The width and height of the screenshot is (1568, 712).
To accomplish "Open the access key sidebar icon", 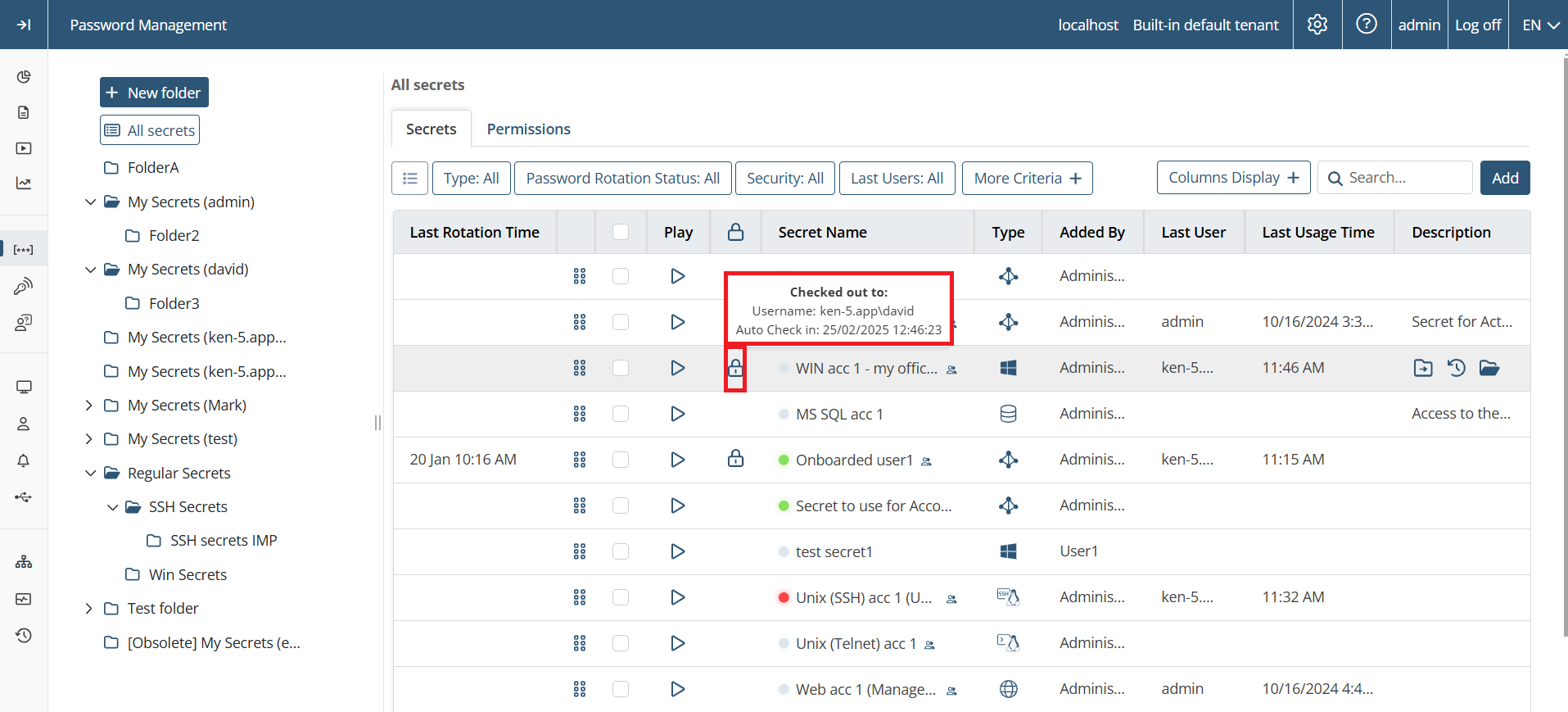I will (x=24, y=286).
